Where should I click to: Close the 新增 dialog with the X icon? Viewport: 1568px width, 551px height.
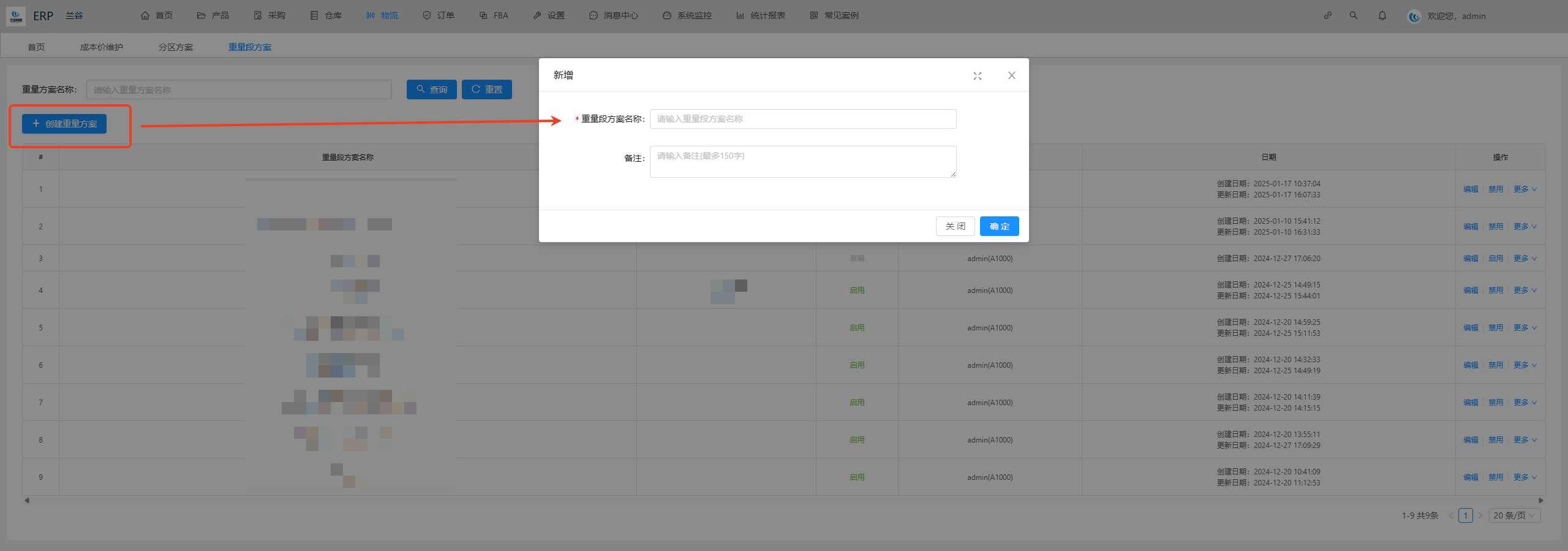pos(1011,75)
